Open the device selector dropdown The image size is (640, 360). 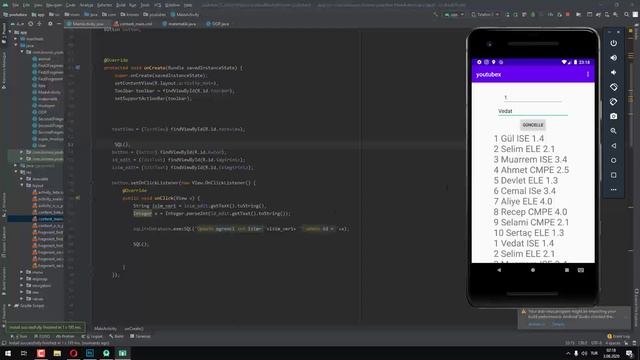tap(485, 14)
